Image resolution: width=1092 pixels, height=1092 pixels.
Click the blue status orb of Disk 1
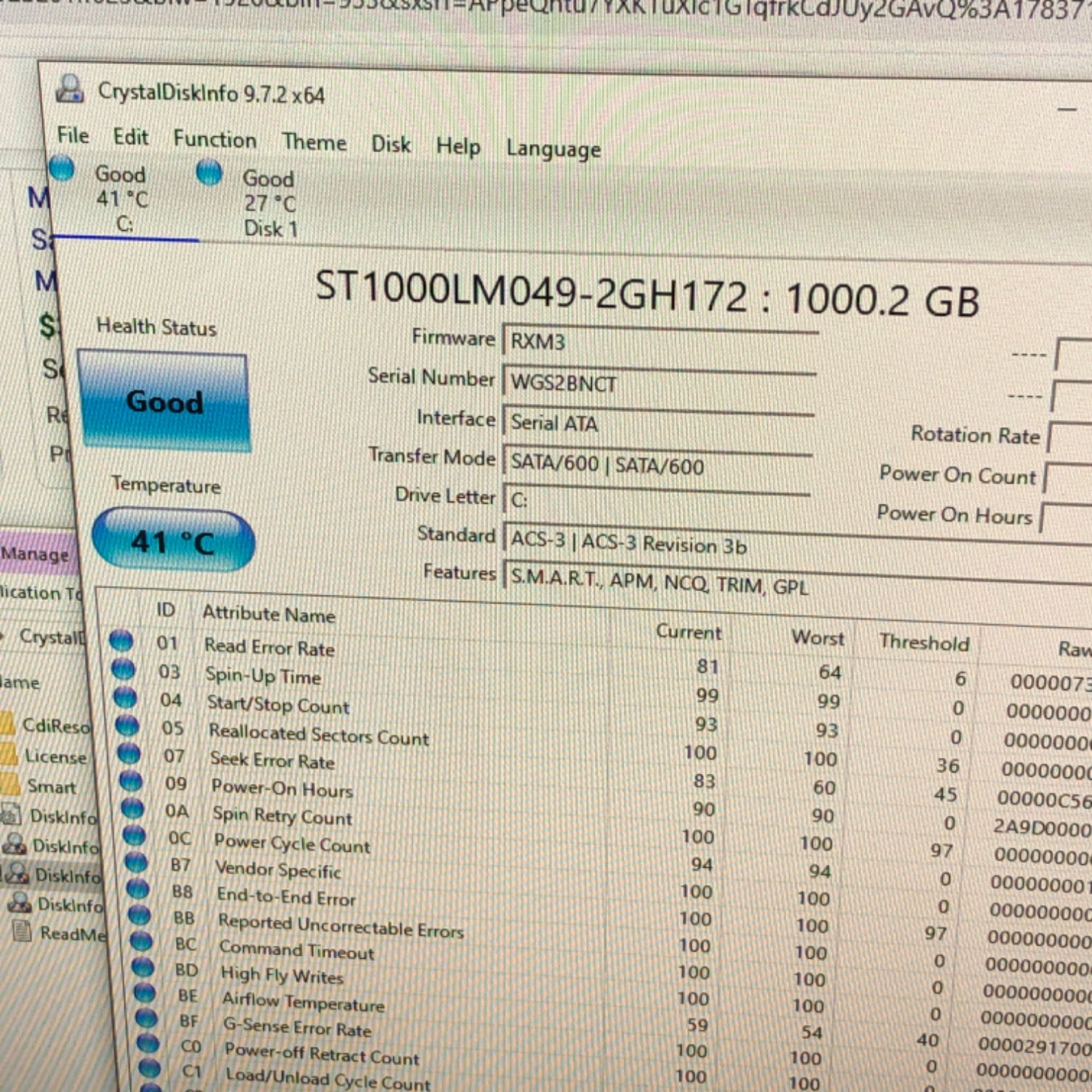pyautogui.click(x=209, y=173)
